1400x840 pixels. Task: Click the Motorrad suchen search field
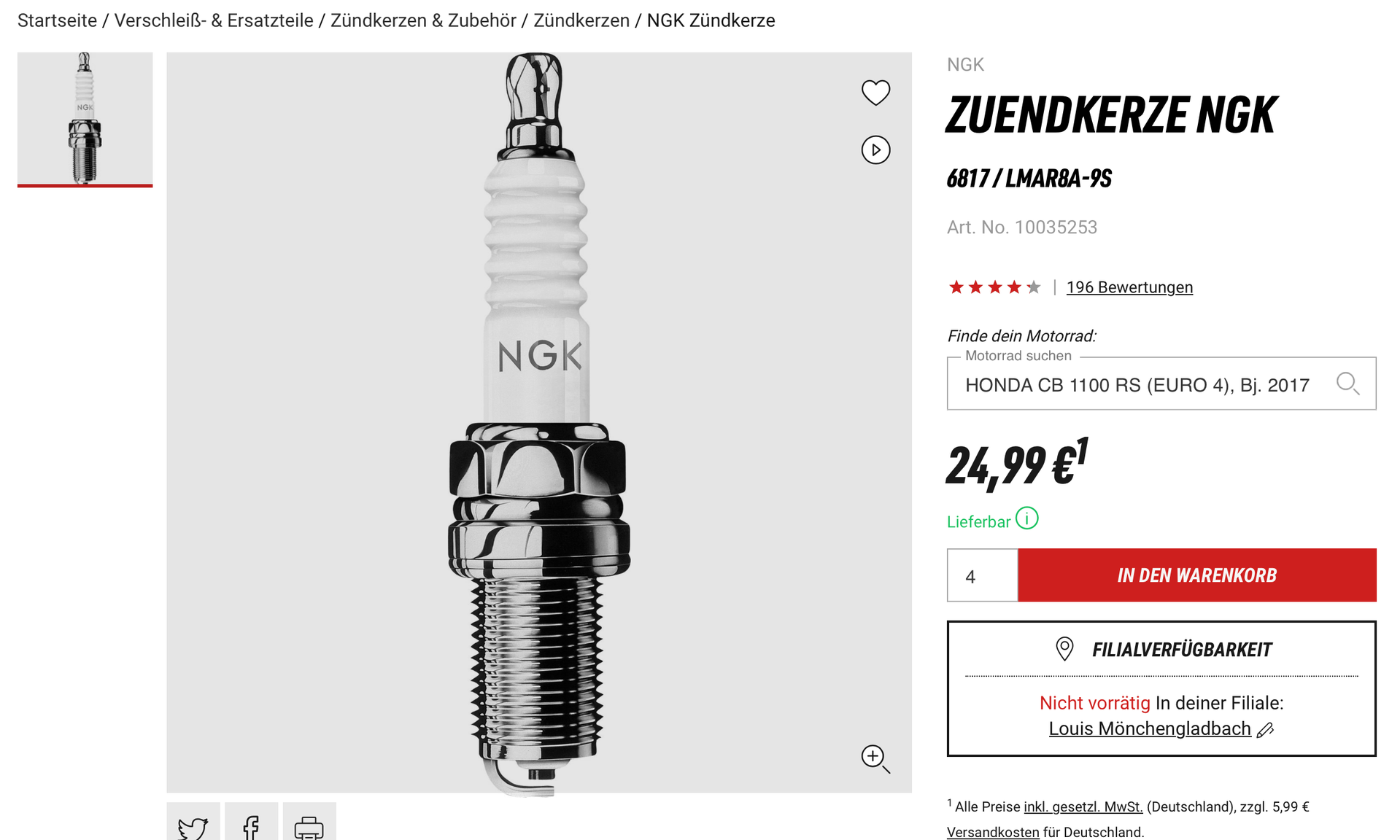click(1161, 384)
